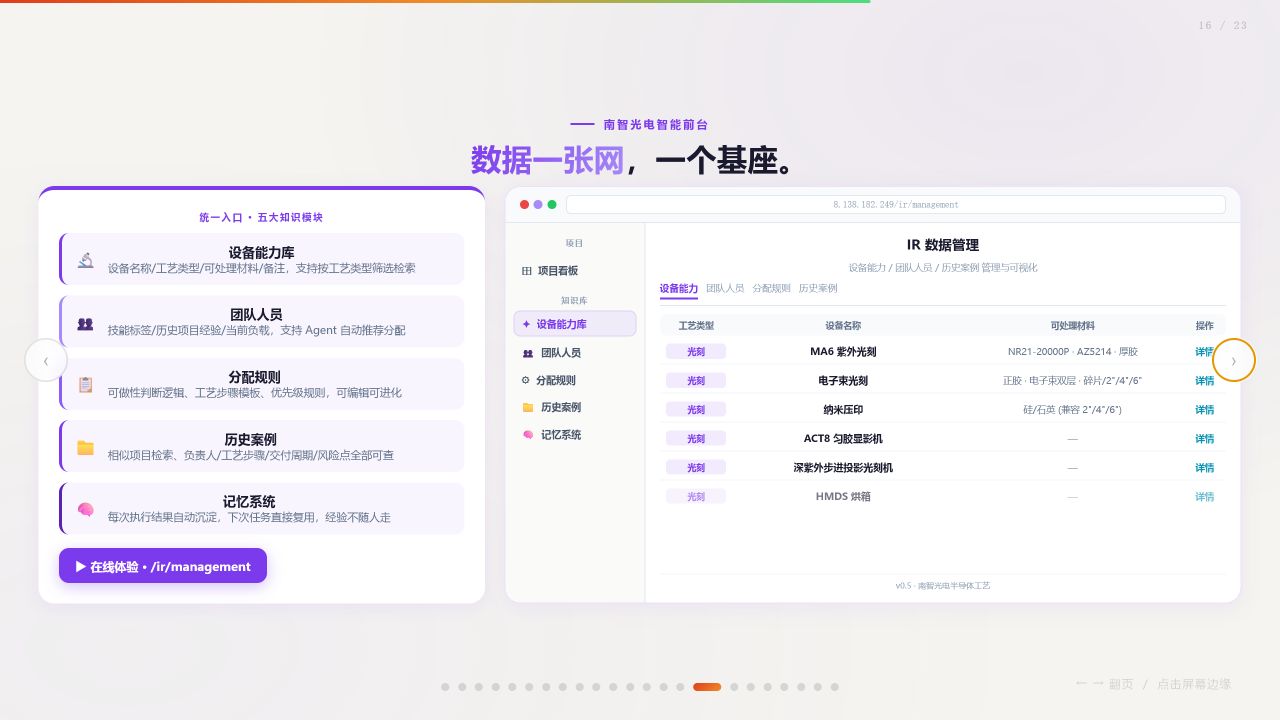Open 详情 for HMDS 烘箱

tap(1205, 497)
